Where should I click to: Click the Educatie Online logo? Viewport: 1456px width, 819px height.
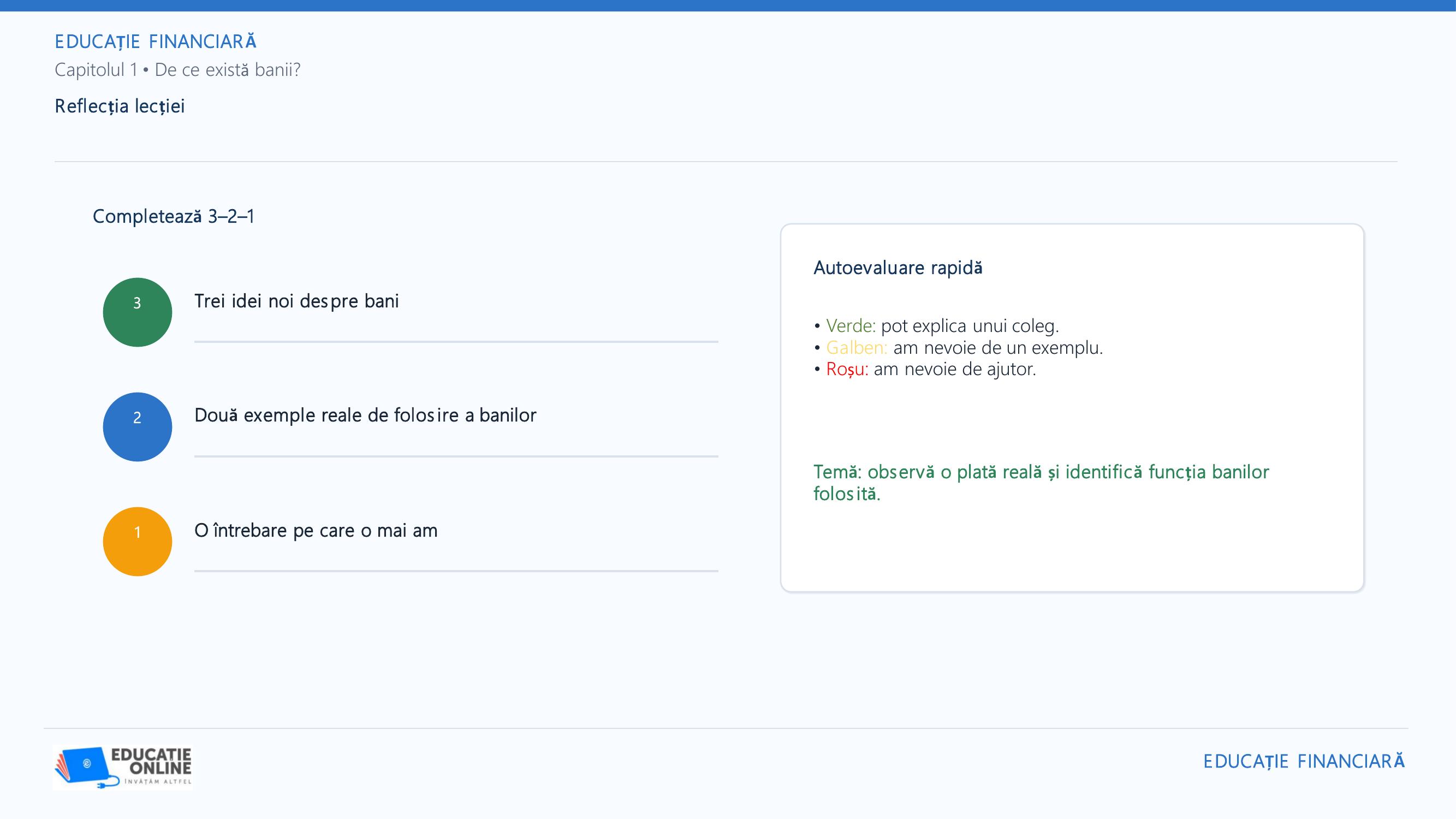pos(123,768)
